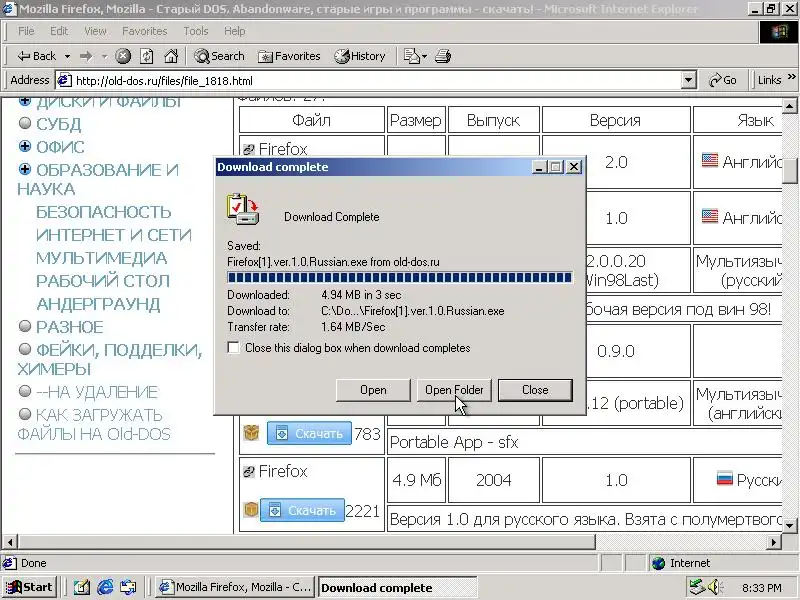
Task: Check Close this dialog box when download completes
Action: [233, 348]
